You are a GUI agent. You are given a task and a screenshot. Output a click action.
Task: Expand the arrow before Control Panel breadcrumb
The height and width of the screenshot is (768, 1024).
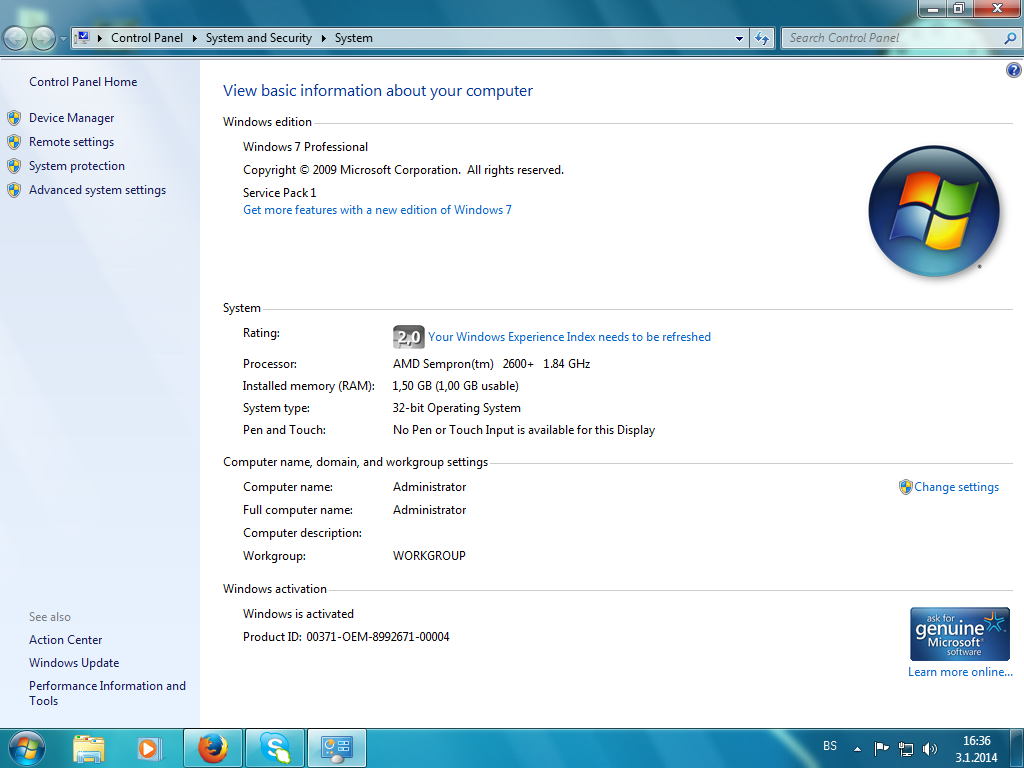[x=100, y=38]
